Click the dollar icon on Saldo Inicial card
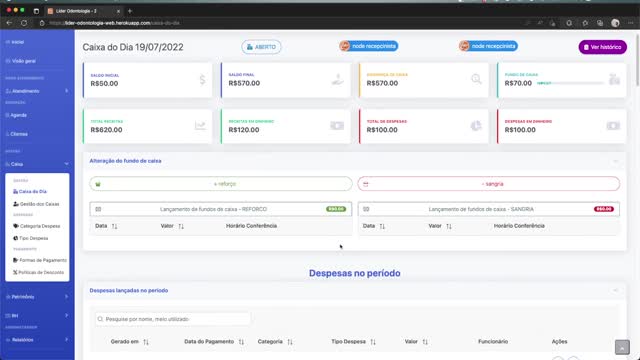Viewport: 640px width, 360px height. pyautogui.click(x=202, y=80)
